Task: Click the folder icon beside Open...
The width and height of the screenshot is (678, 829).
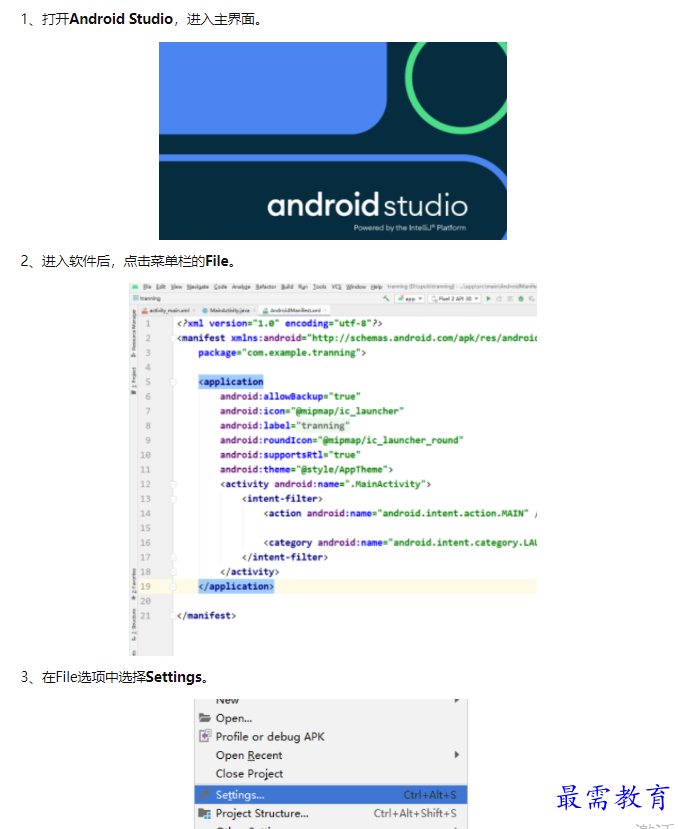Action: (x=205, y=718)
